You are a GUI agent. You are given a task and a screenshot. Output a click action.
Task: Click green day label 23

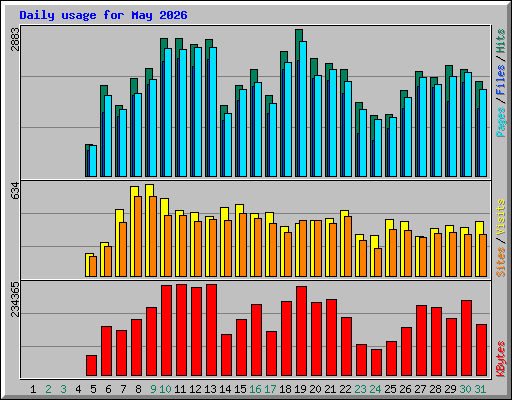[x=360, y=389]
